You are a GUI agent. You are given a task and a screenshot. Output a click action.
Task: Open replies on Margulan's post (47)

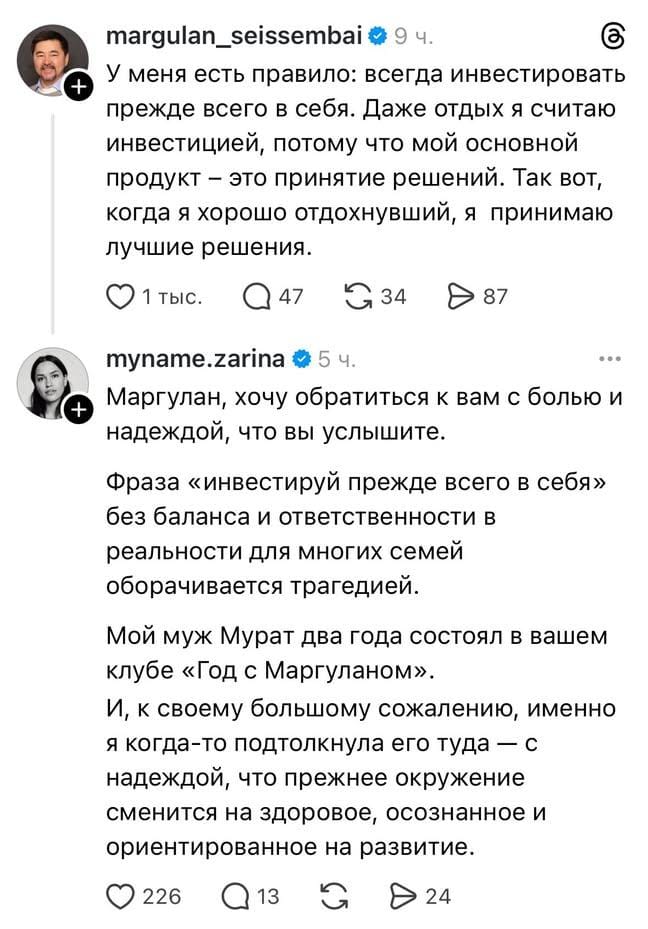257,296
